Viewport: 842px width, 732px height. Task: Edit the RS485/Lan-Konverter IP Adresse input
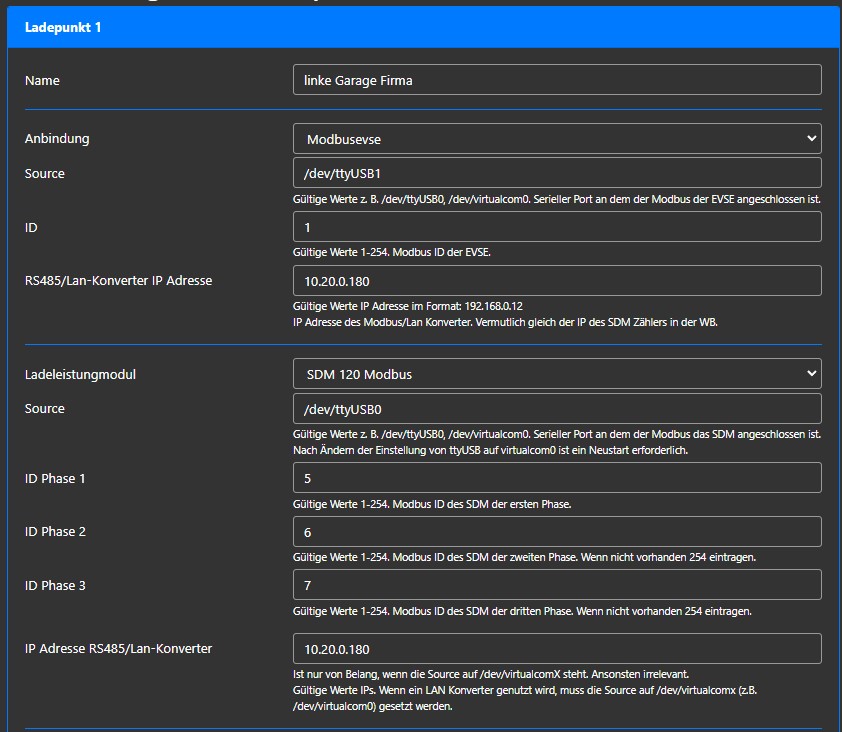[x=557, y=281]
